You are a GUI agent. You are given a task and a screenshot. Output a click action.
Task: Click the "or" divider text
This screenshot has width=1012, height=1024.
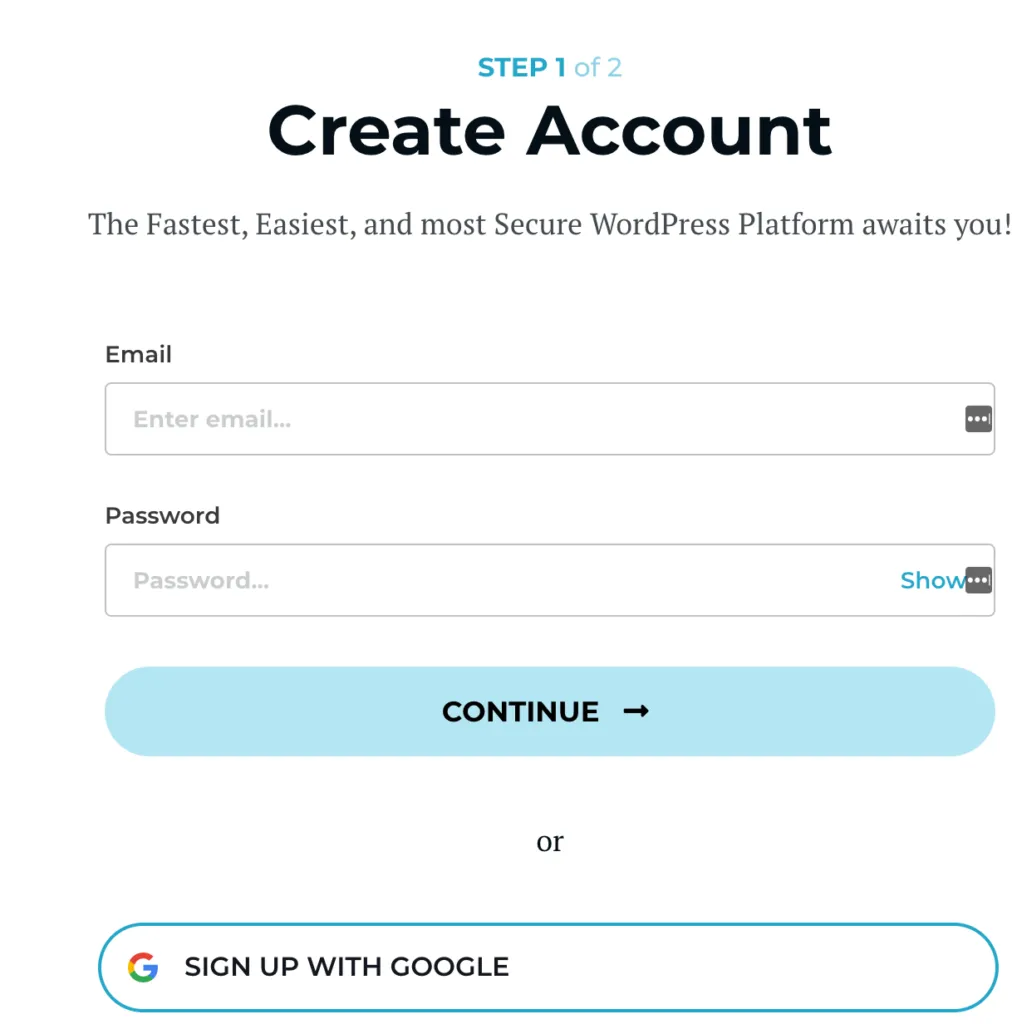click(550, 841)
